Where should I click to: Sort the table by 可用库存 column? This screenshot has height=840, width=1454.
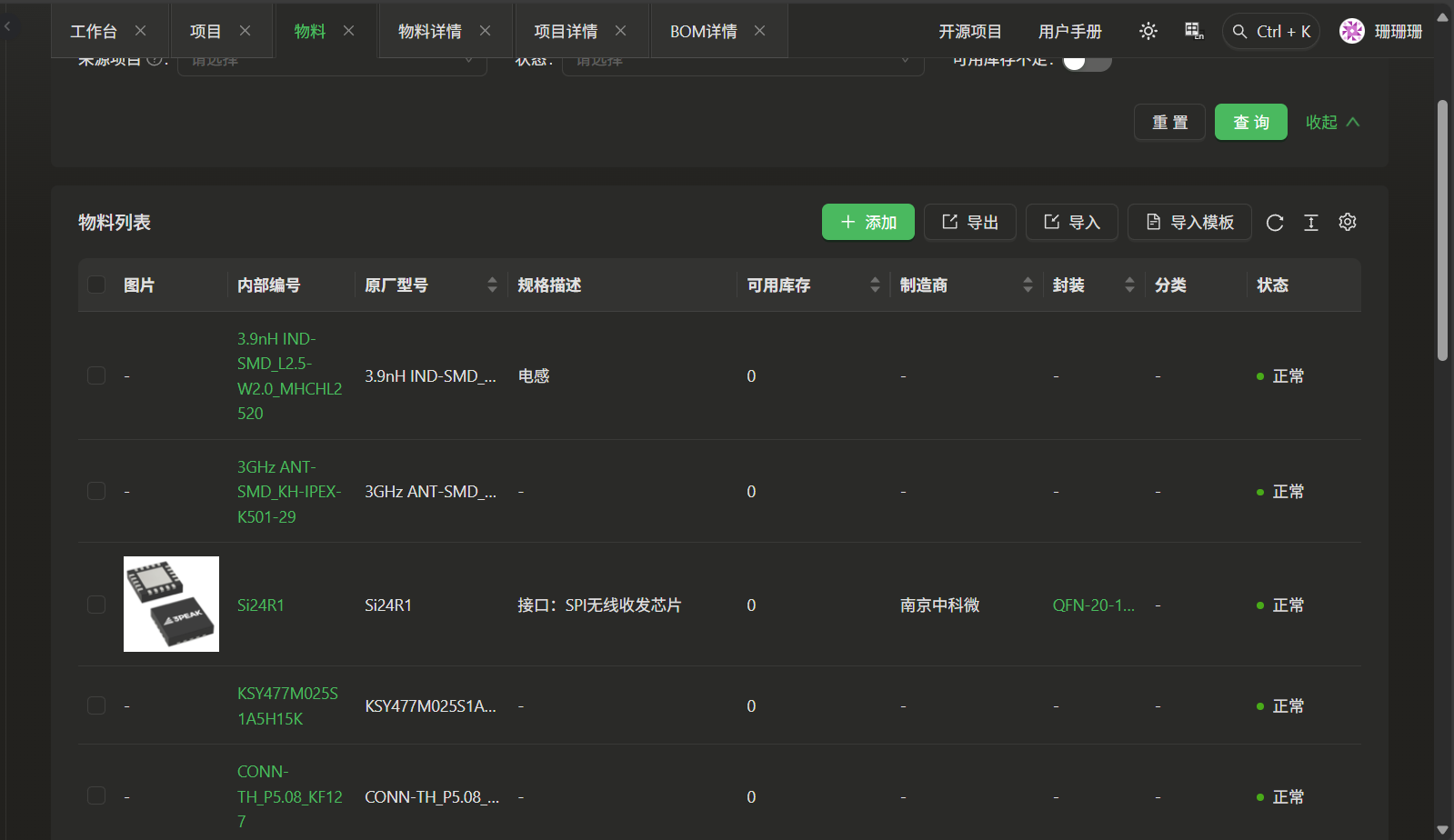pyautogui.click(x=875, y=285)
